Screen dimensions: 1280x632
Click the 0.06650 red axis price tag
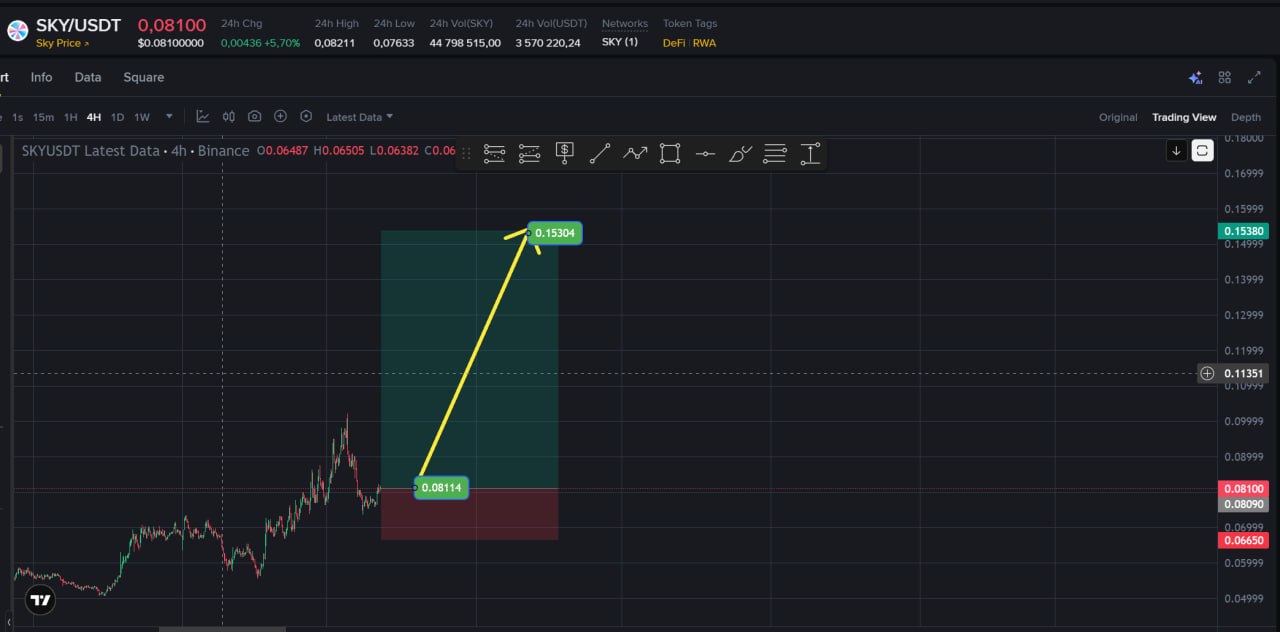pos(1243,540)
